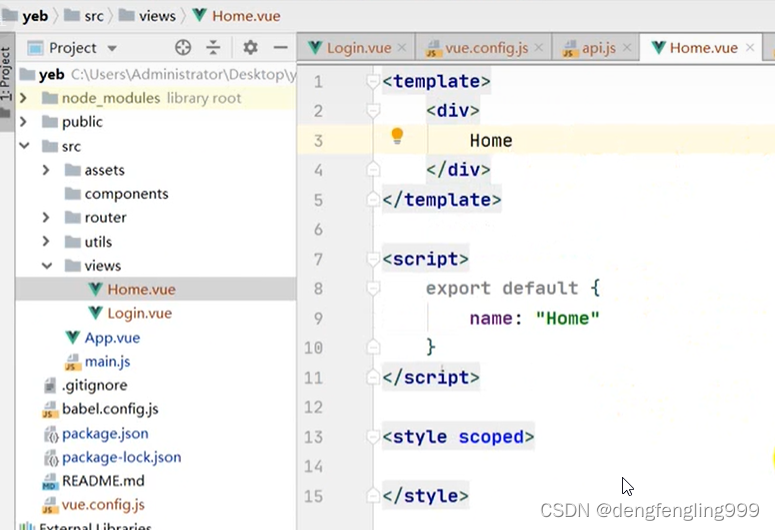Open README.md from project tree
The width and height of the screenshot is (775, 530).
[103, 481]
